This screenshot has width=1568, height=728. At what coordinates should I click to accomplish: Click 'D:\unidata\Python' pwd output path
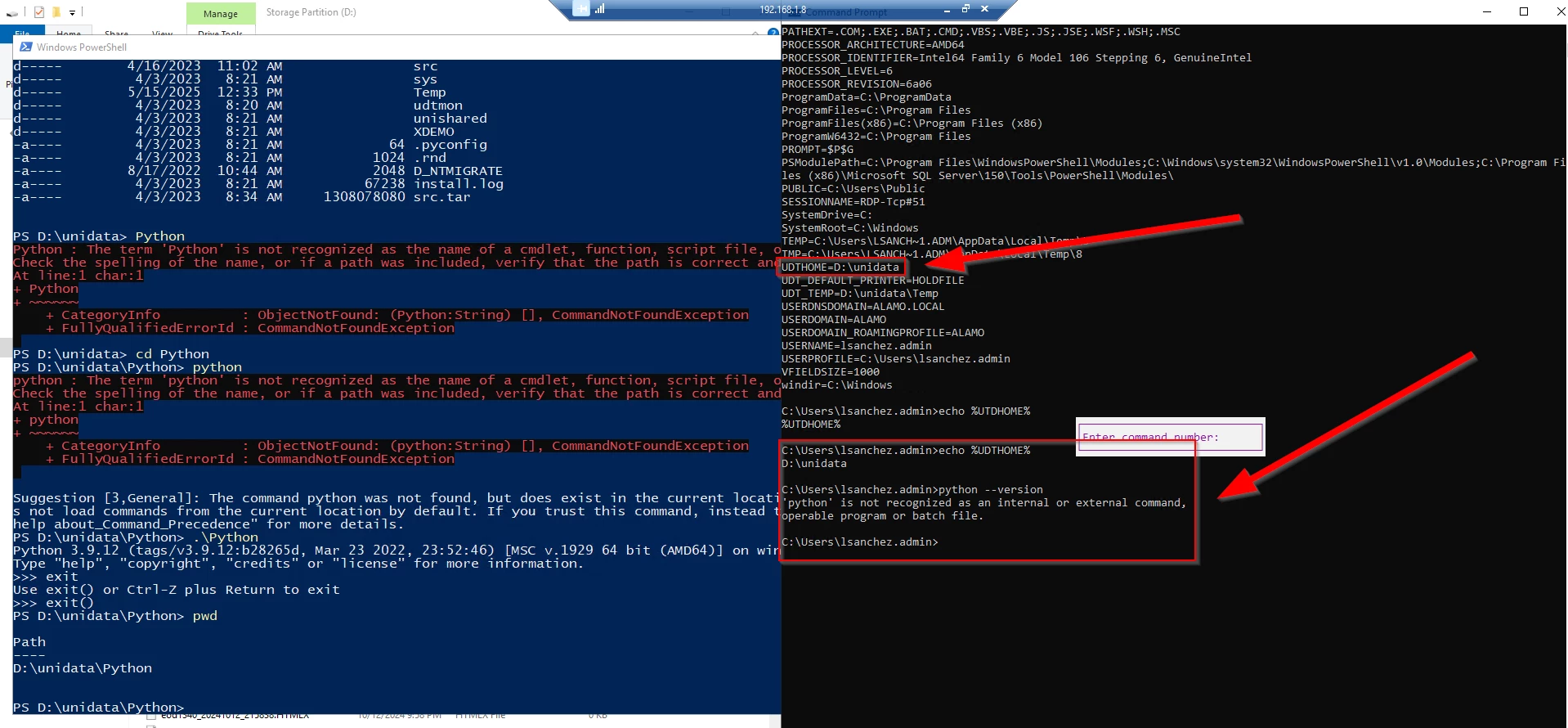point(83,668)
